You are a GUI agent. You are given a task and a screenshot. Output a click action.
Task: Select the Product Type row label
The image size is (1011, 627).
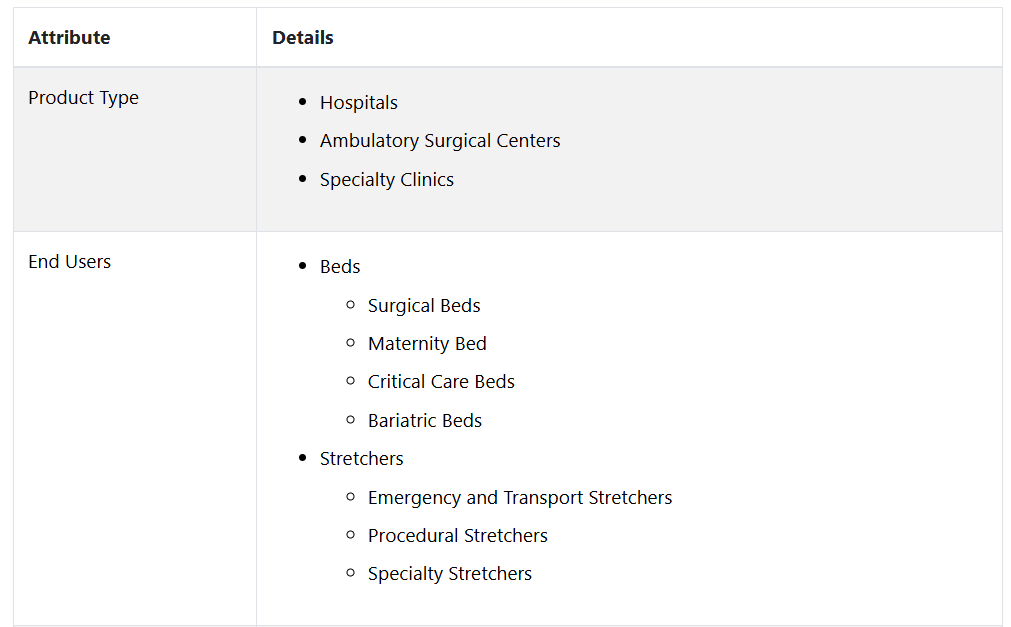83,98
